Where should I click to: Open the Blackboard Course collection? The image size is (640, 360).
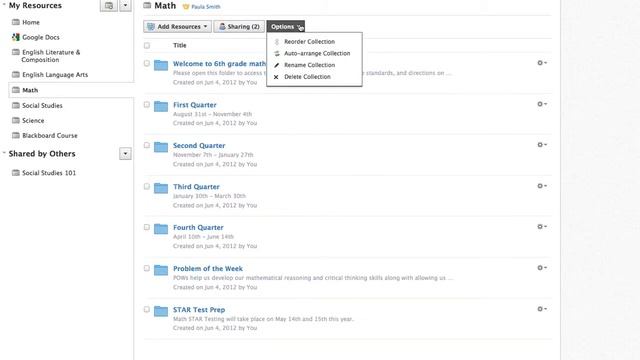pos(50,136)
